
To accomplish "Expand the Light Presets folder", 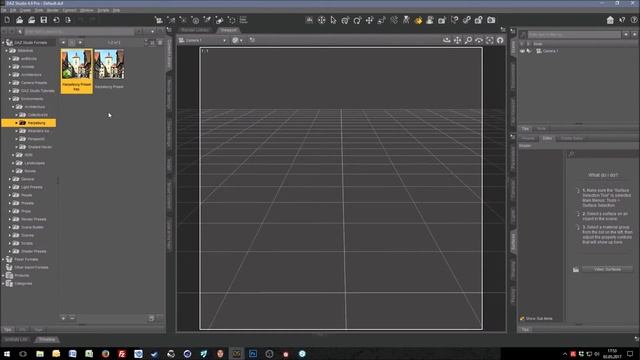I will pos(10,187).
